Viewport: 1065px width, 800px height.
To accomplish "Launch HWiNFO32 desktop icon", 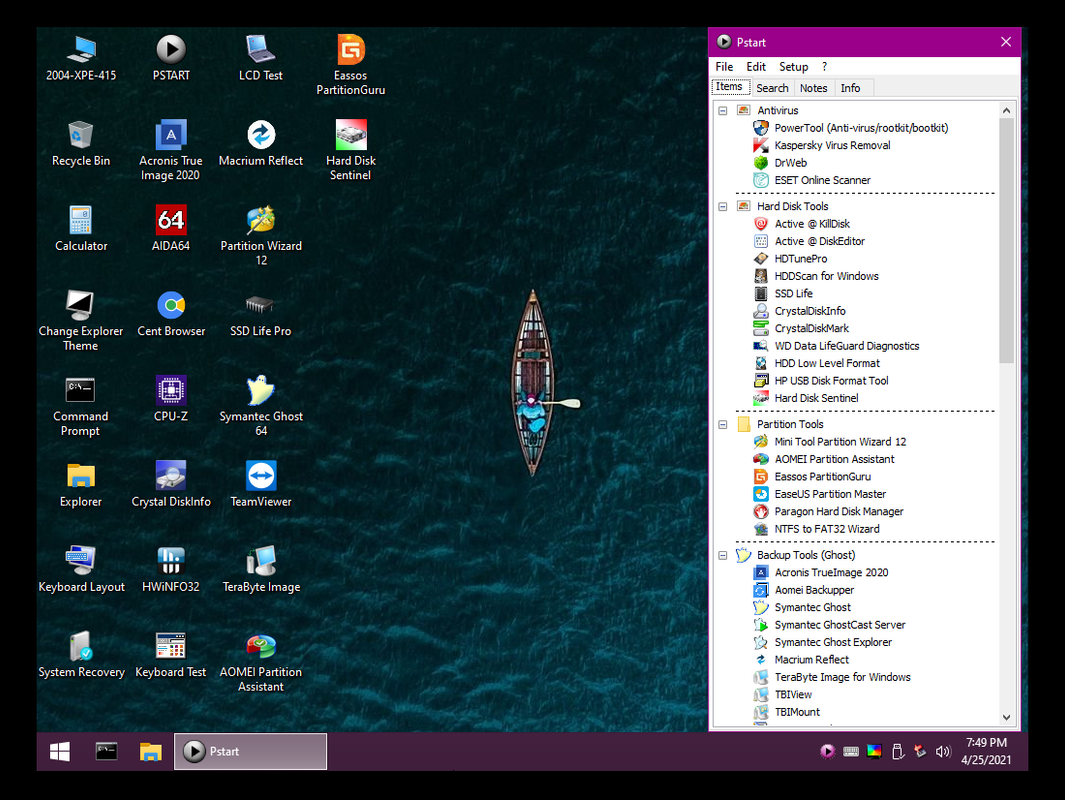I will point(170,569).
